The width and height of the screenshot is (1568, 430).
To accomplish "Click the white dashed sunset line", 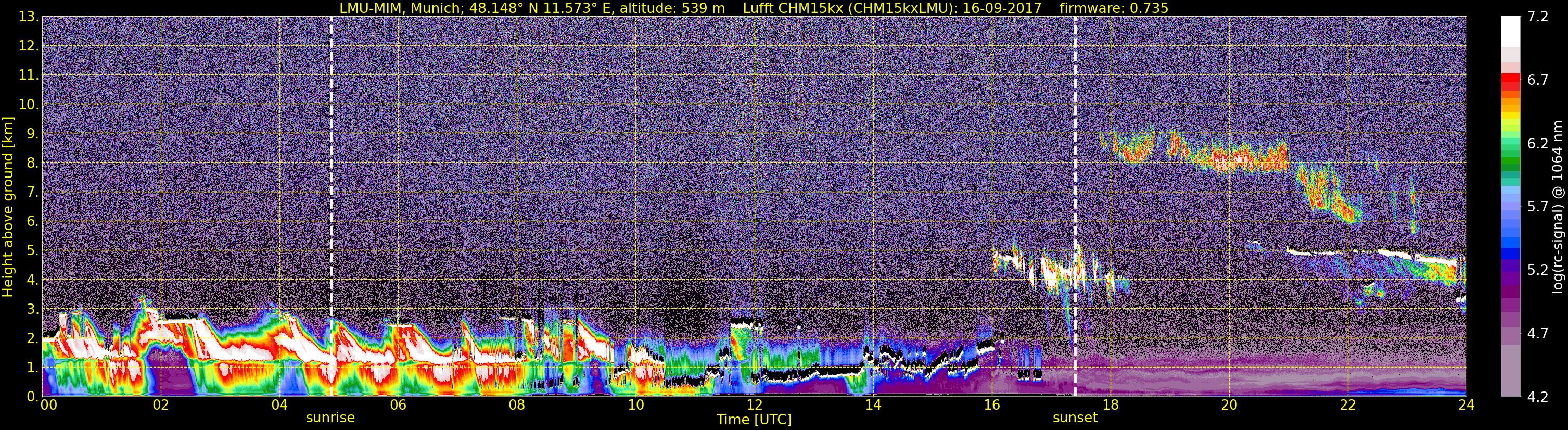I will (1075, 207).
